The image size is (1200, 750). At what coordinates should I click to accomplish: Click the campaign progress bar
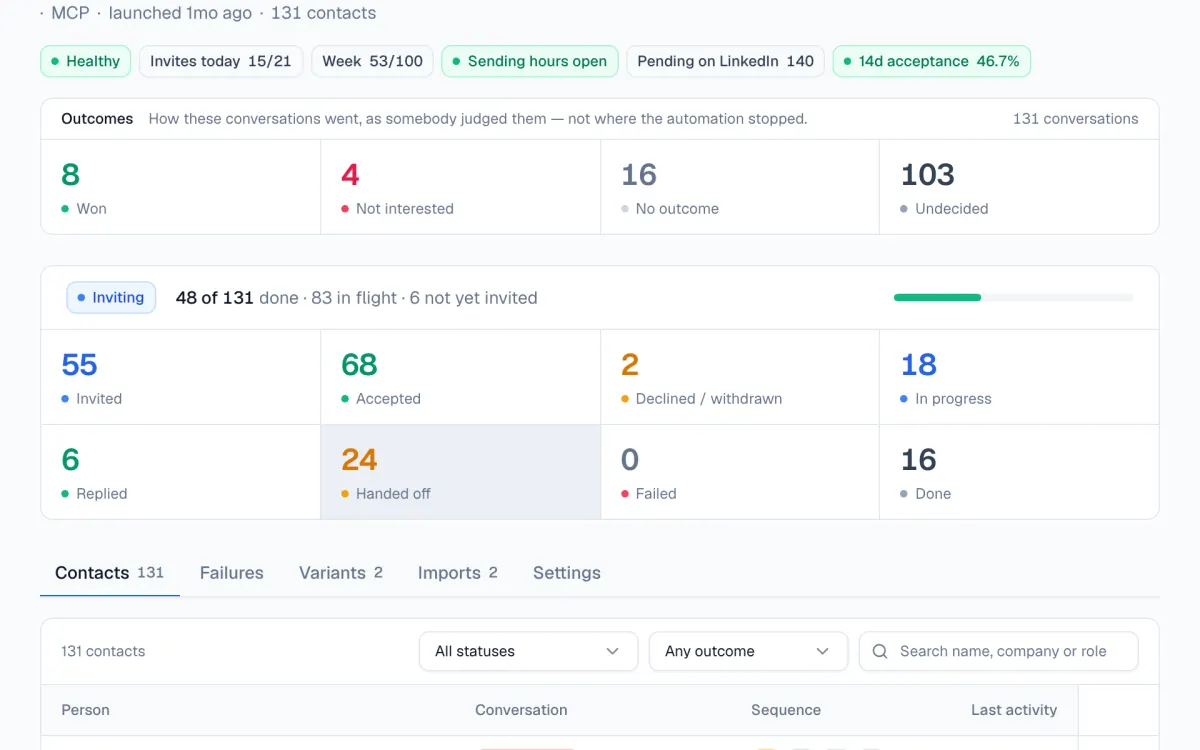(x=1013, y=297)
